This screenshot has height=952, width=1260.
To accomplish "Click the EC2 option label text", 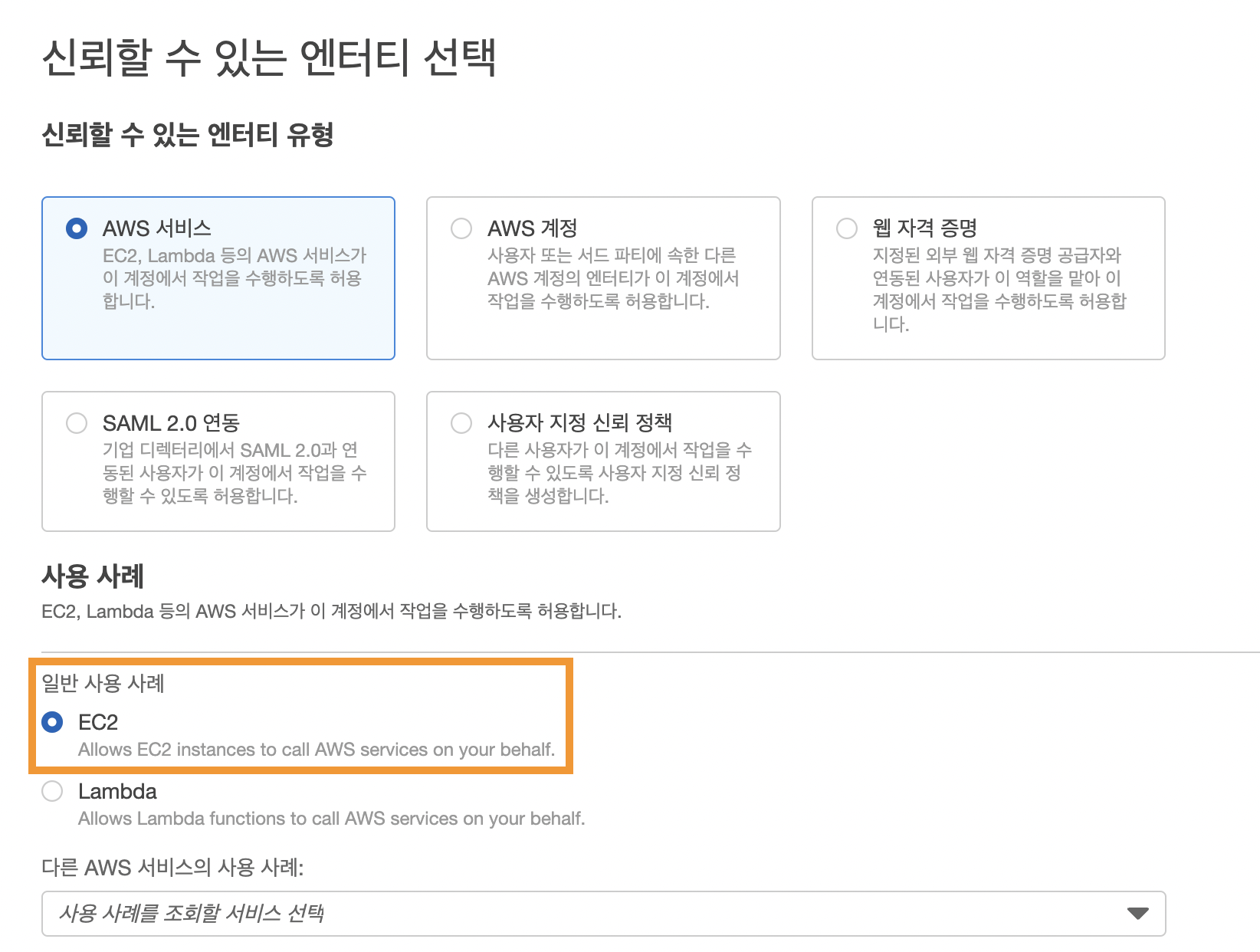I will click(98, 722).
